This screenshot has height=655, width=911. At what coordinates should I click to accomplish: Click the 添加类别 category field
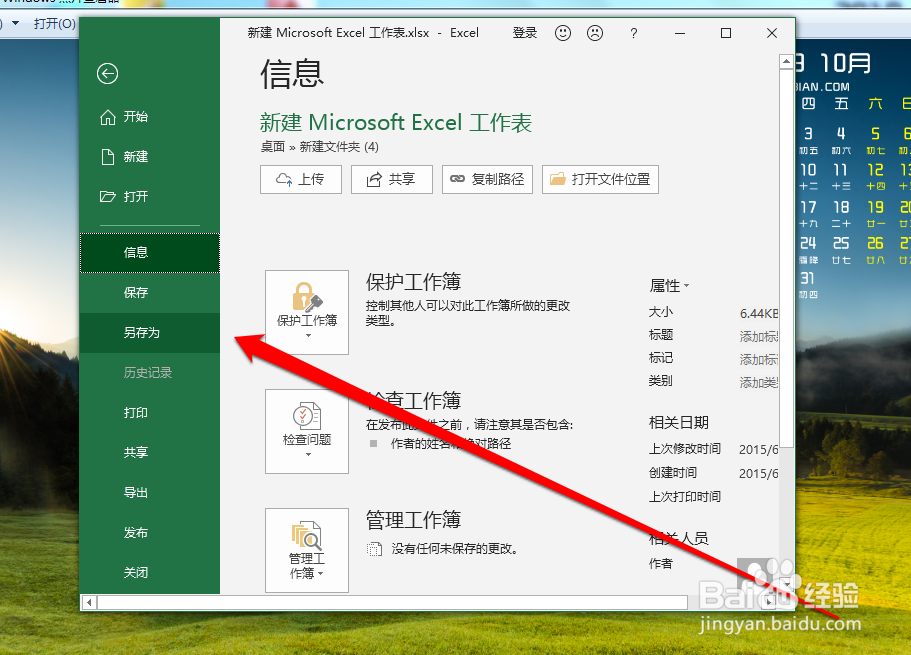pos(759,382)
